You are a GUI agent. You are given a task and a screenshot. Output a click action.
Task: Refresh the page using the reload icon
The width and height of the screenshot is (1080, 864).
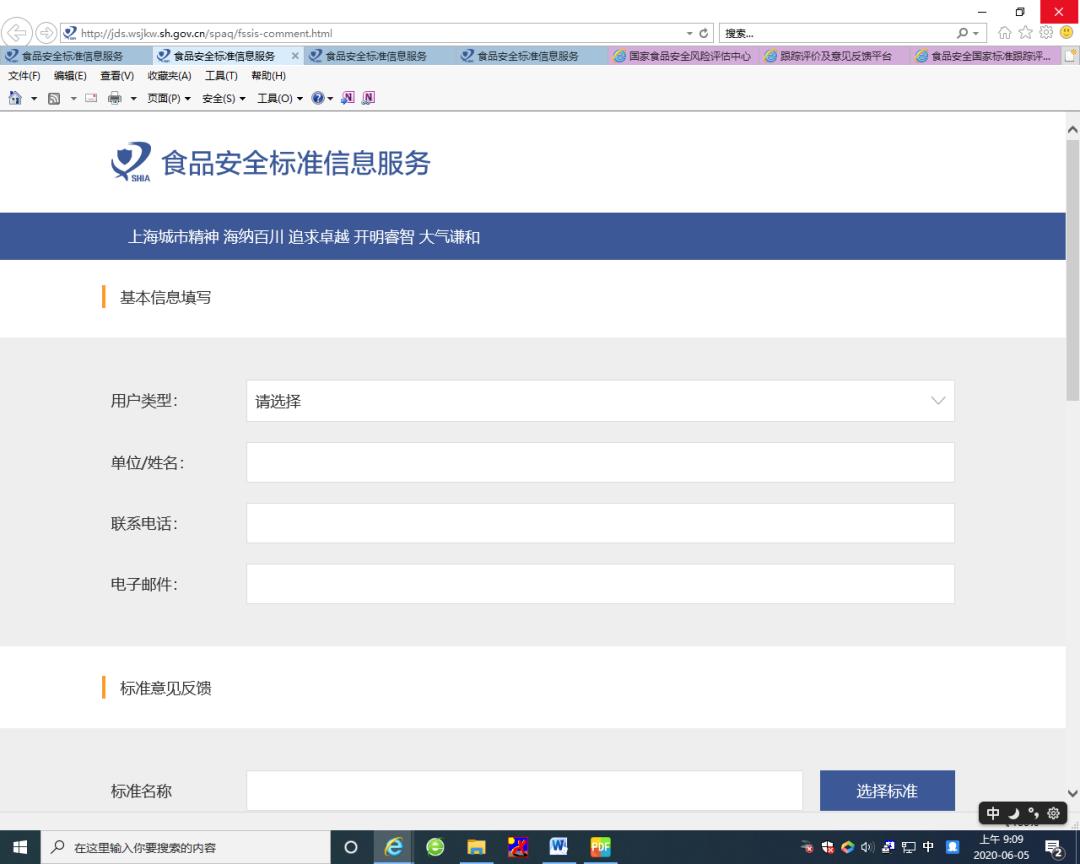(703, 33)
